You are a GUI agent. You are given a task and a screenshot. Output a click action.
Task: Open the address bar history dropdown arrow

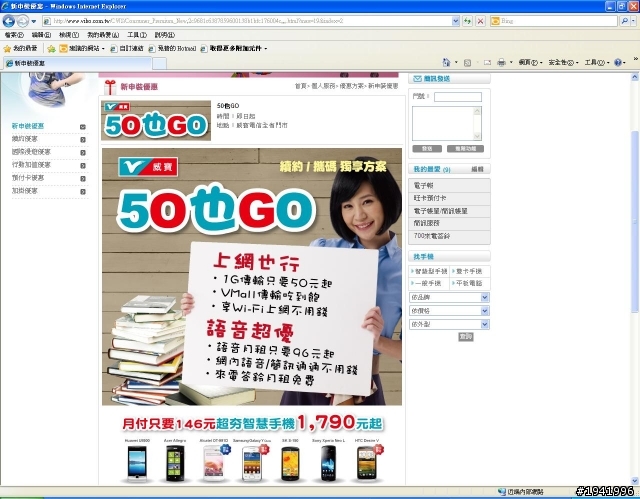point(456,21)
